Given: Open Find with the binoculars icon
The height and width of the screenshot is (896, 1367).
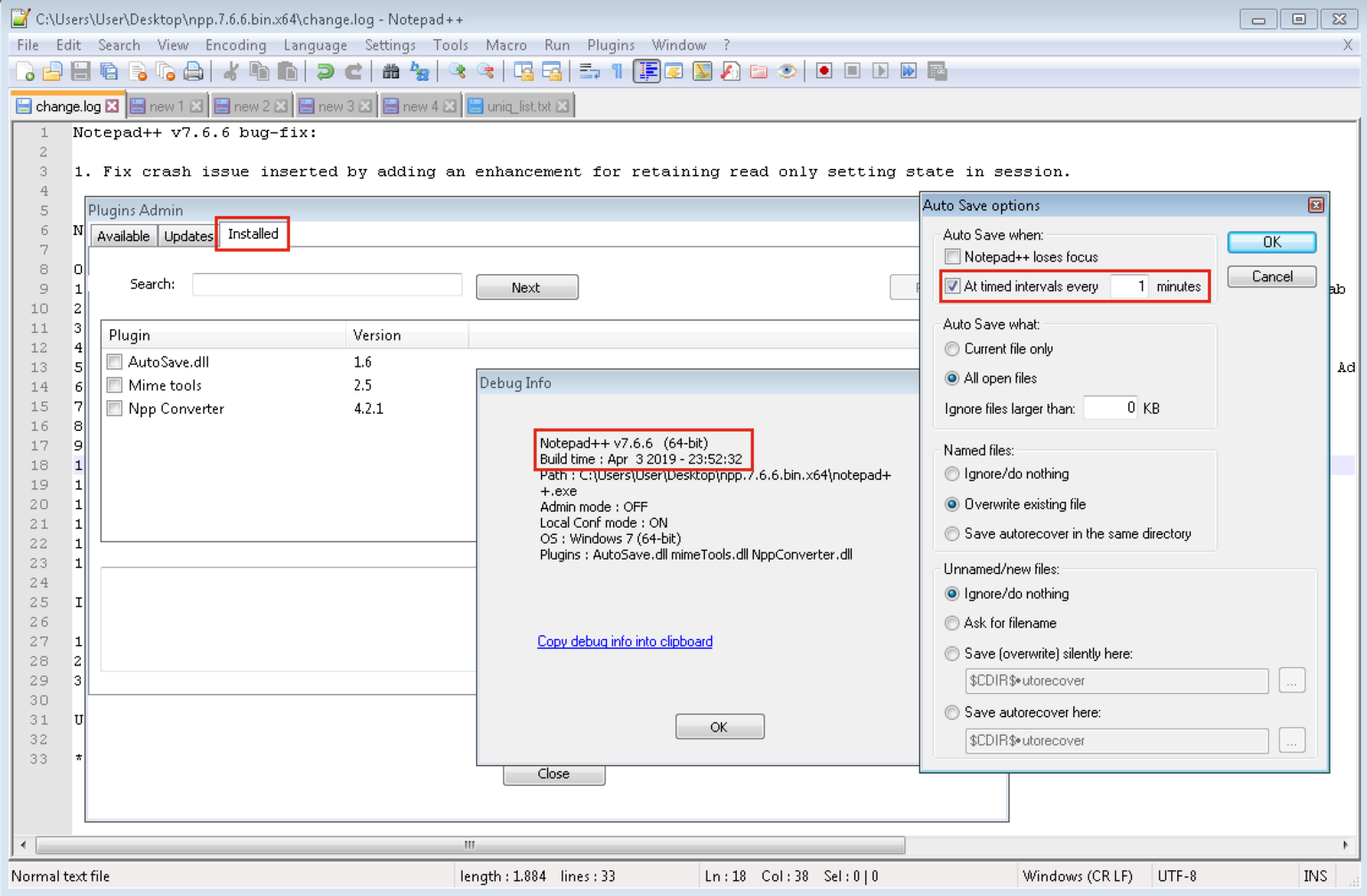Looking at the screenshot, I should 391,71.
